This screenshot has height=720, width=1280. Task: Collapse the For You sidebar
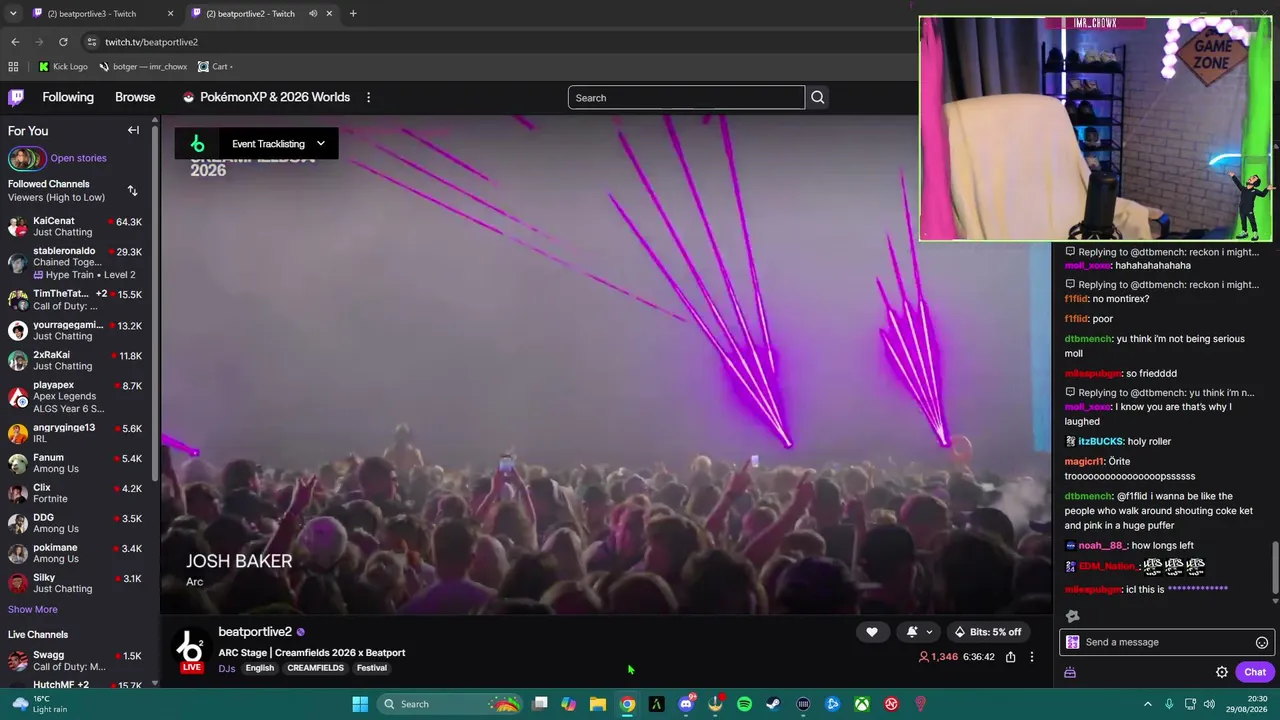coord(133,130)
